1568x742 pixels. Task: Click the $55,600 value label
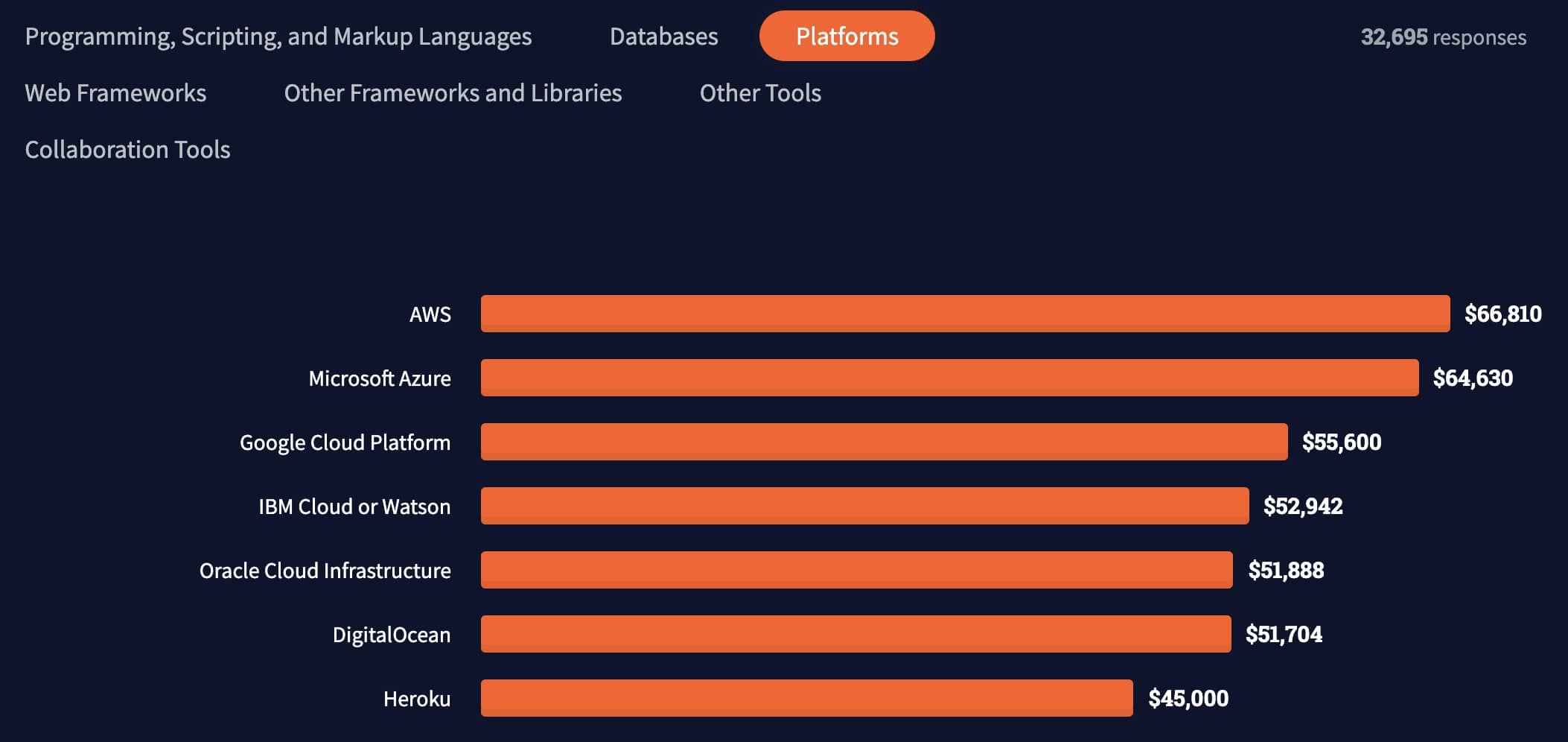click(x=1341, y=442)
